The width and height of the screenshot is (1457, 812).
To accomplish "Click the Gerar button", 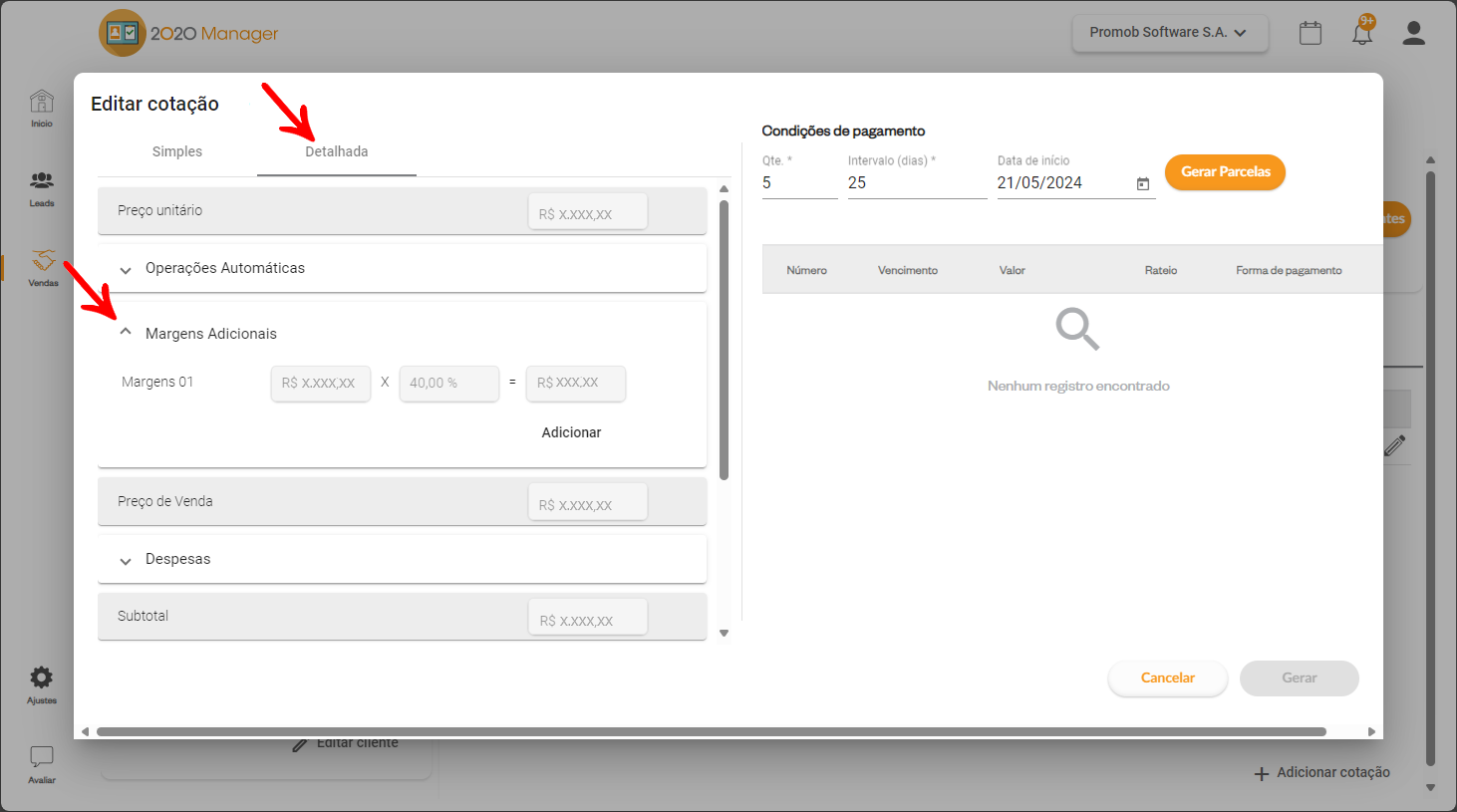I will 1300,678.
